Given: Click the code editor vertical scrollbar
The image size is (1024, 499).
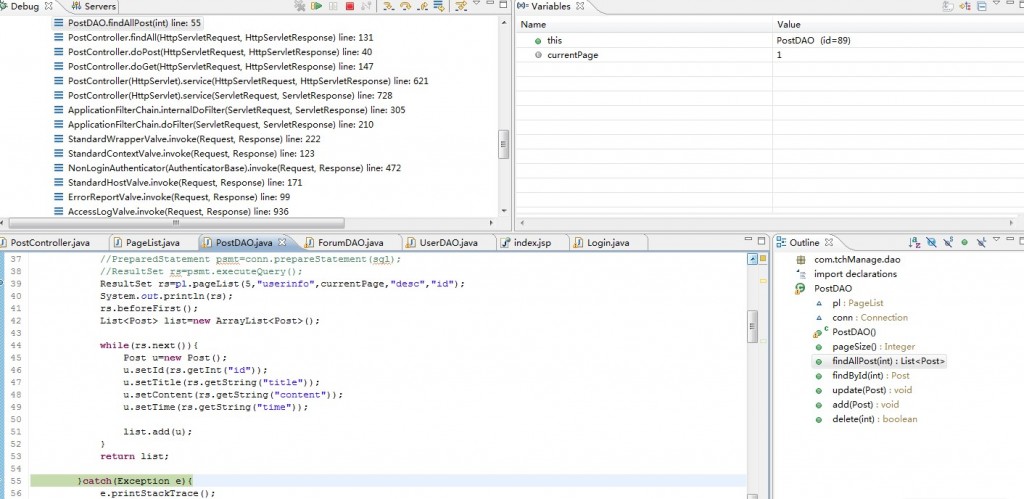Looking at the screenshot, I should (x=754, y=325).
